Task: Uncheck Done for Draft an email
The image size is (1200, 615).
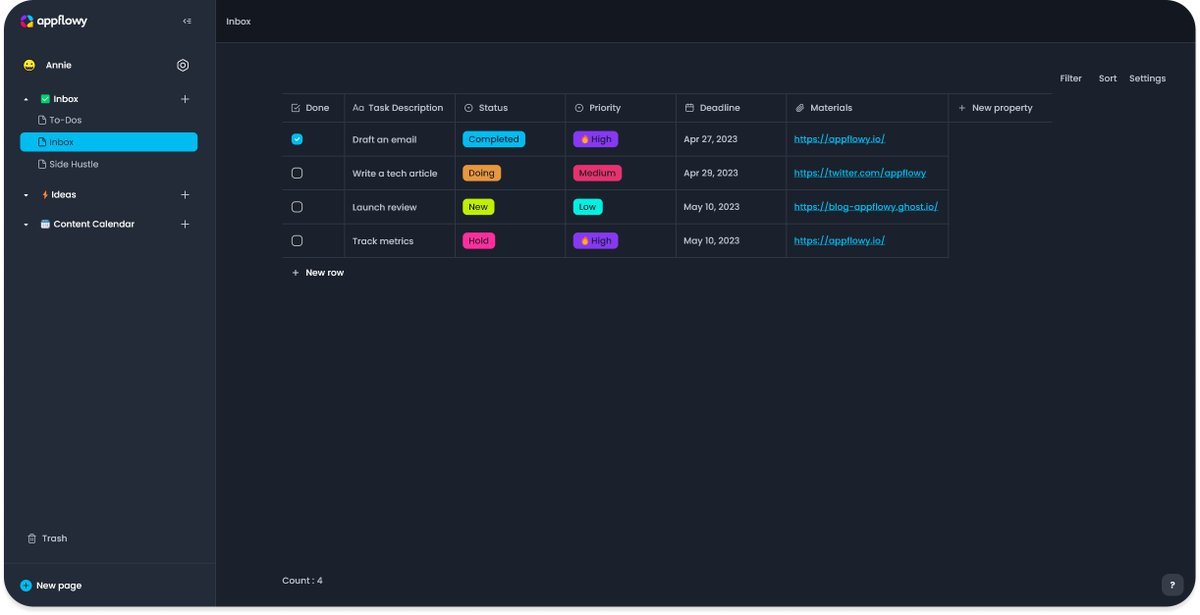Action: click(297, 139)
